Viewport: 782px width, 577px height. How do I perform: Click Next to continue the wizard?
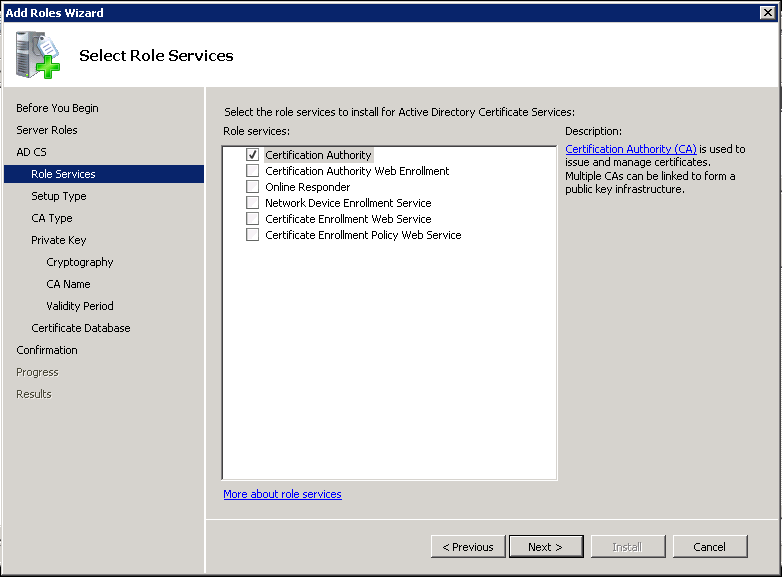546,547
